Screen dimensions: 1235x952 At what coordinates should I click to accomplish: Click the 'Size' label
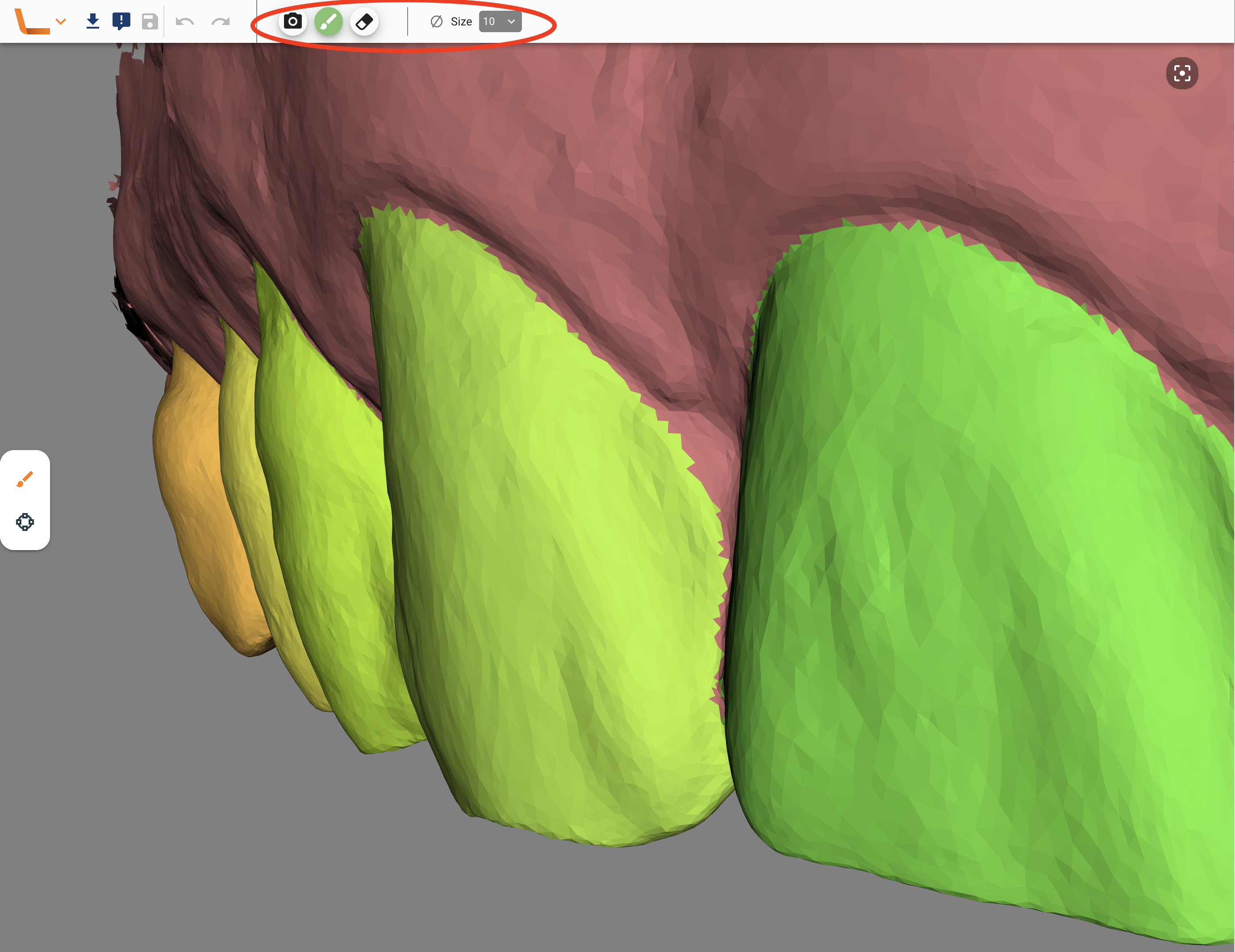pos(461,21)
